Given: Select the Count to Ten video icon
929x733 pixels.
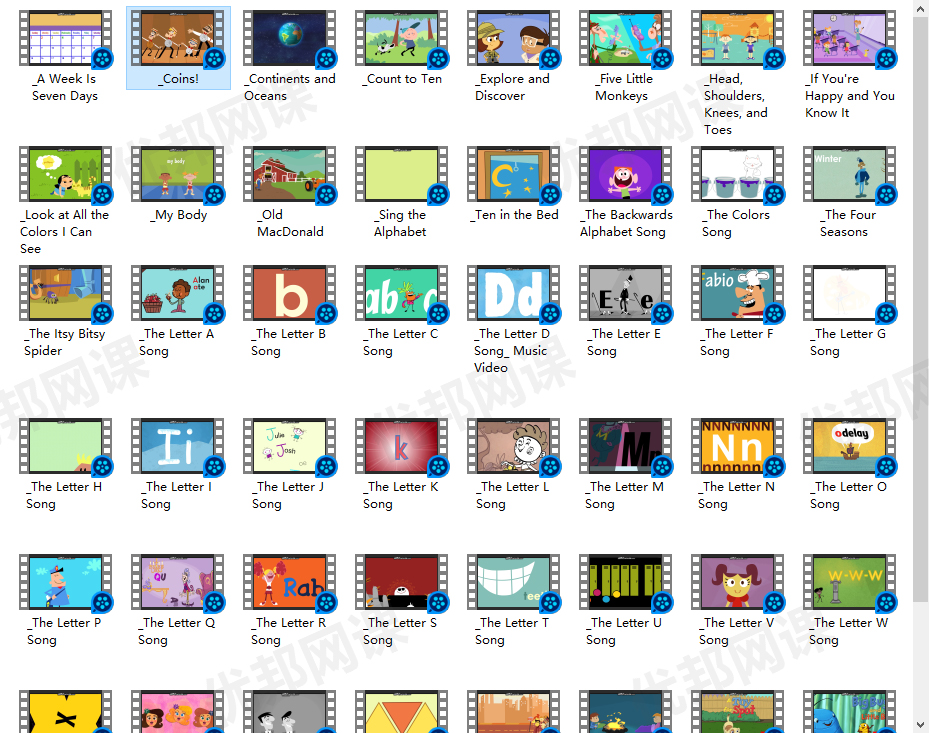Looking at the screenshot, I should point(402,38).
